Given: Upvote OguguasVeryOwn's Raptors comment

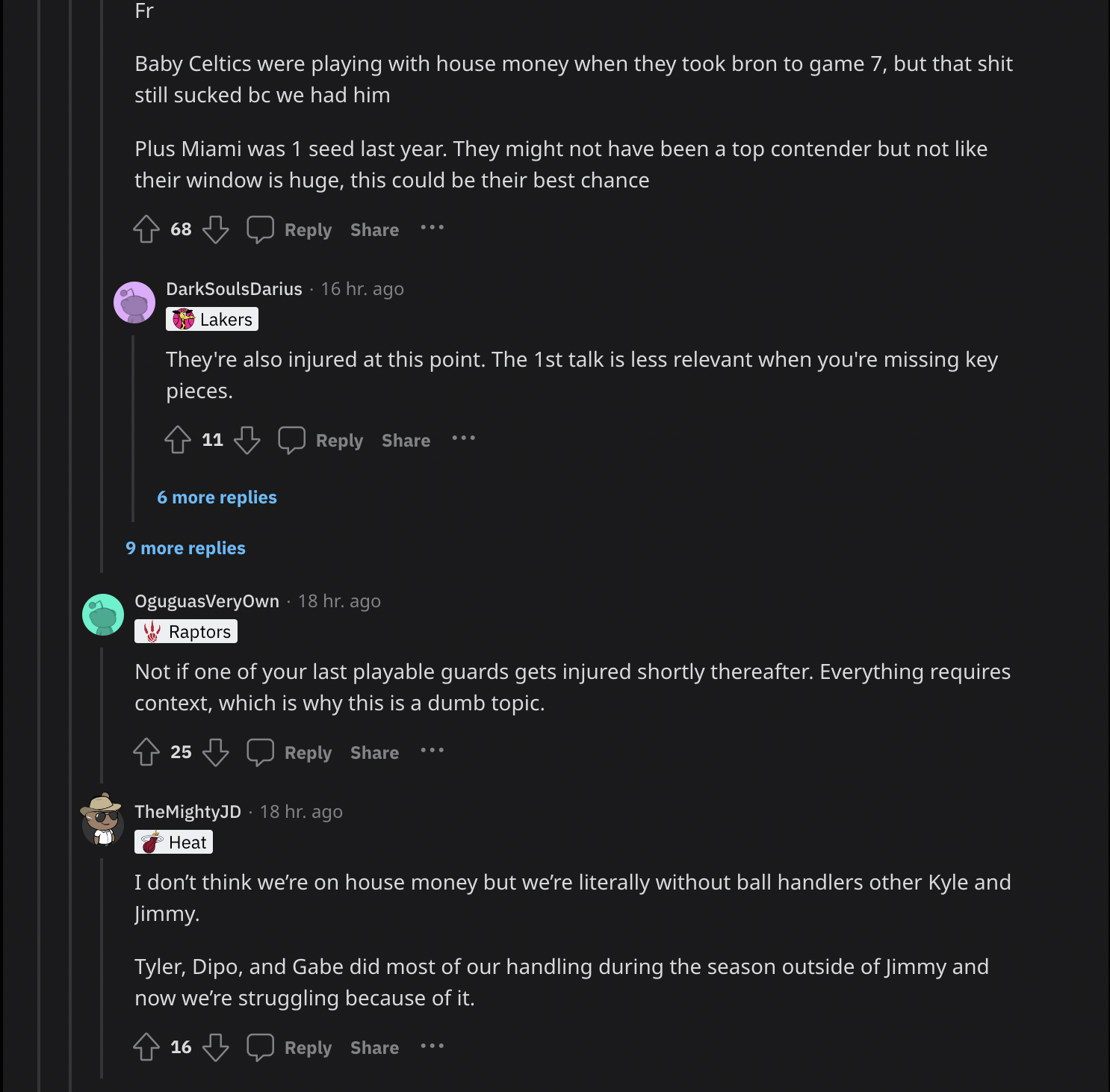Looking at the screenshot, I should (x=146, y=752).
